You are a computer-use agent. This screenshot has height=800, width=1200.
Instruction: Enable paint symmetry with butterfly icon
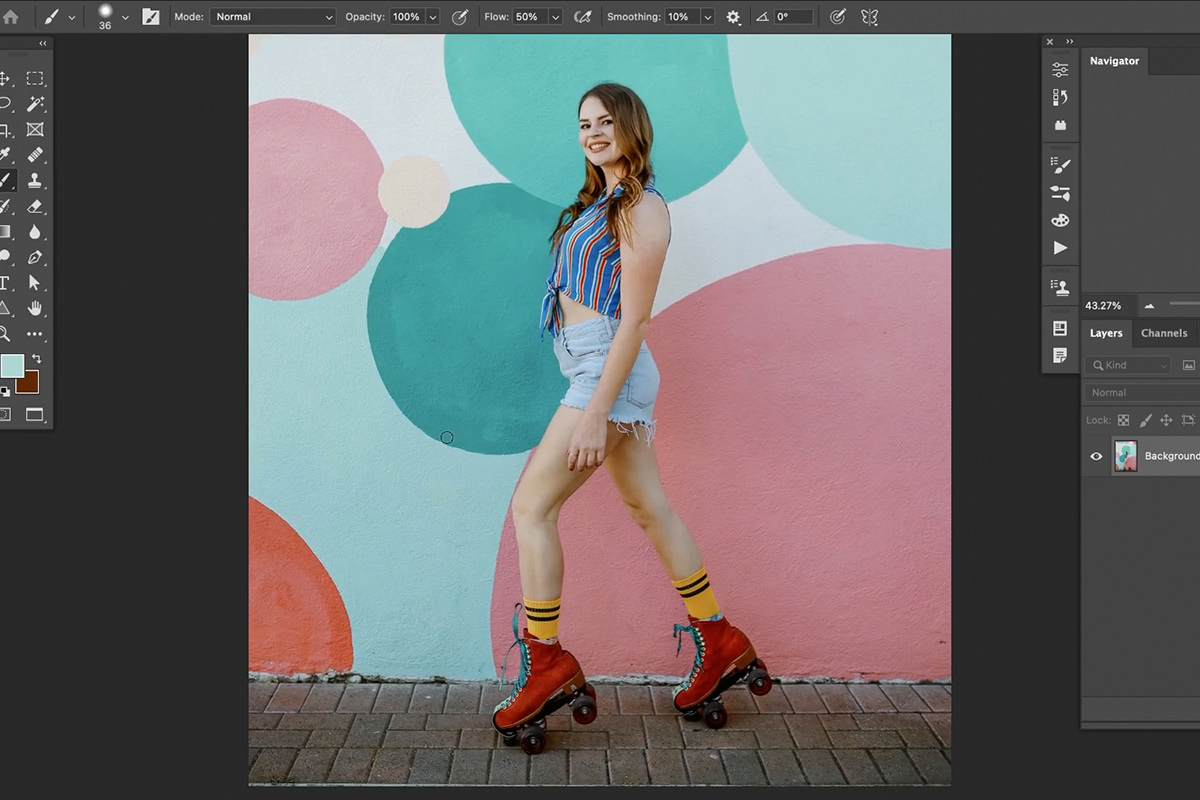(x=869, y=16)
